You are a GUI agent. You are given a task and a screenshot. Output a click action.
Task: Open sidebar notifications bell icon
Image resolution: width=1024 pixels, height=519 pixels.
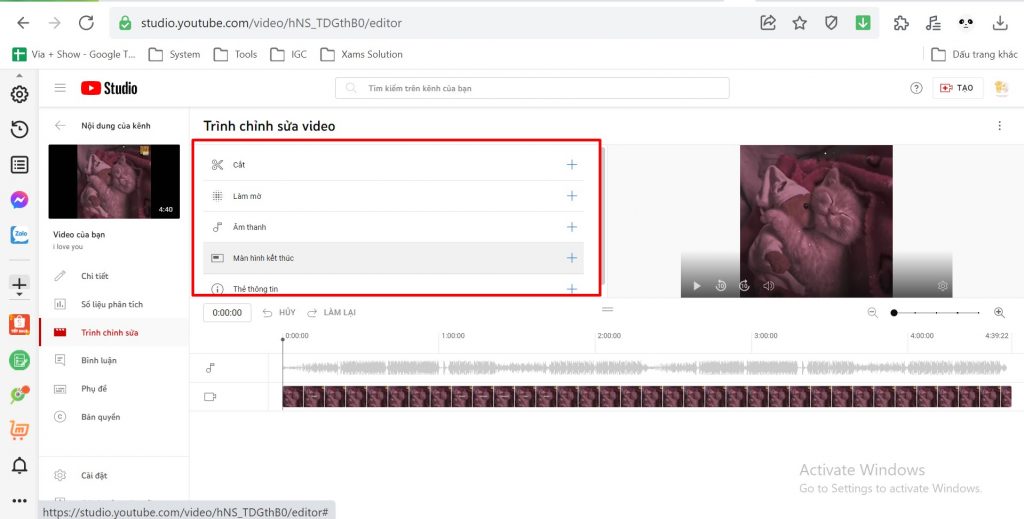(20, 465)
